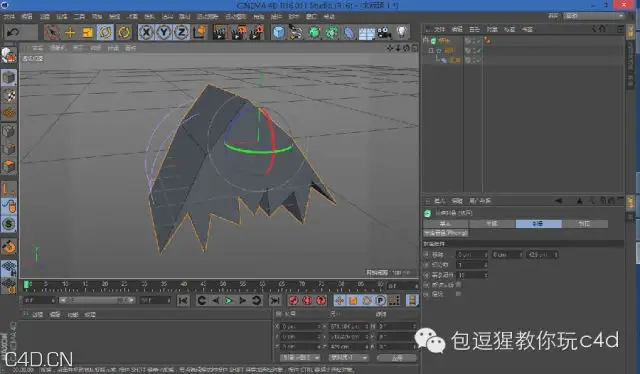Add a Cube primitive from the toolbar

click(279, 32)
